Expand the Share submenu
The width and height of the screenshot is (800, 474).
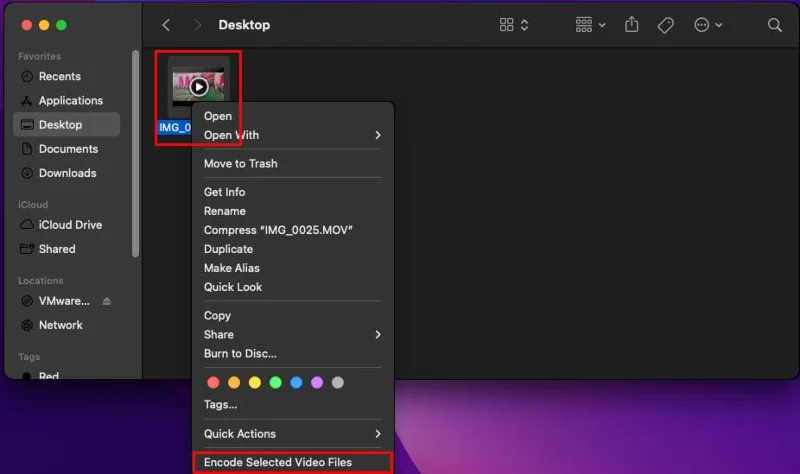(x=292, y=335)
